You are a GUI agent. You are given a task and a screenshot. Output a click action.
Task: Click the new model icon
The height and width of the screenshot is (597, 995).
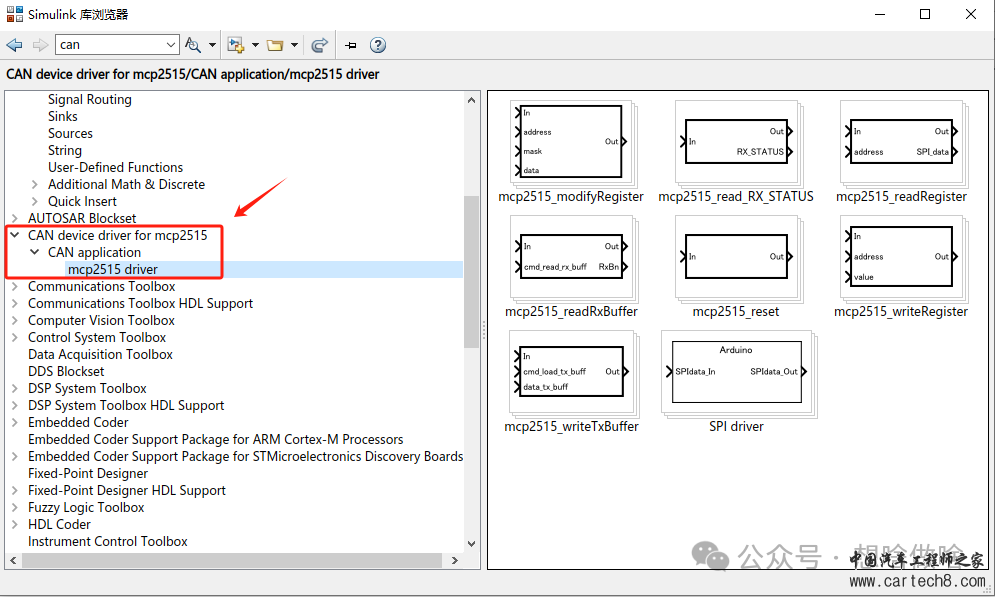point(236,45)
